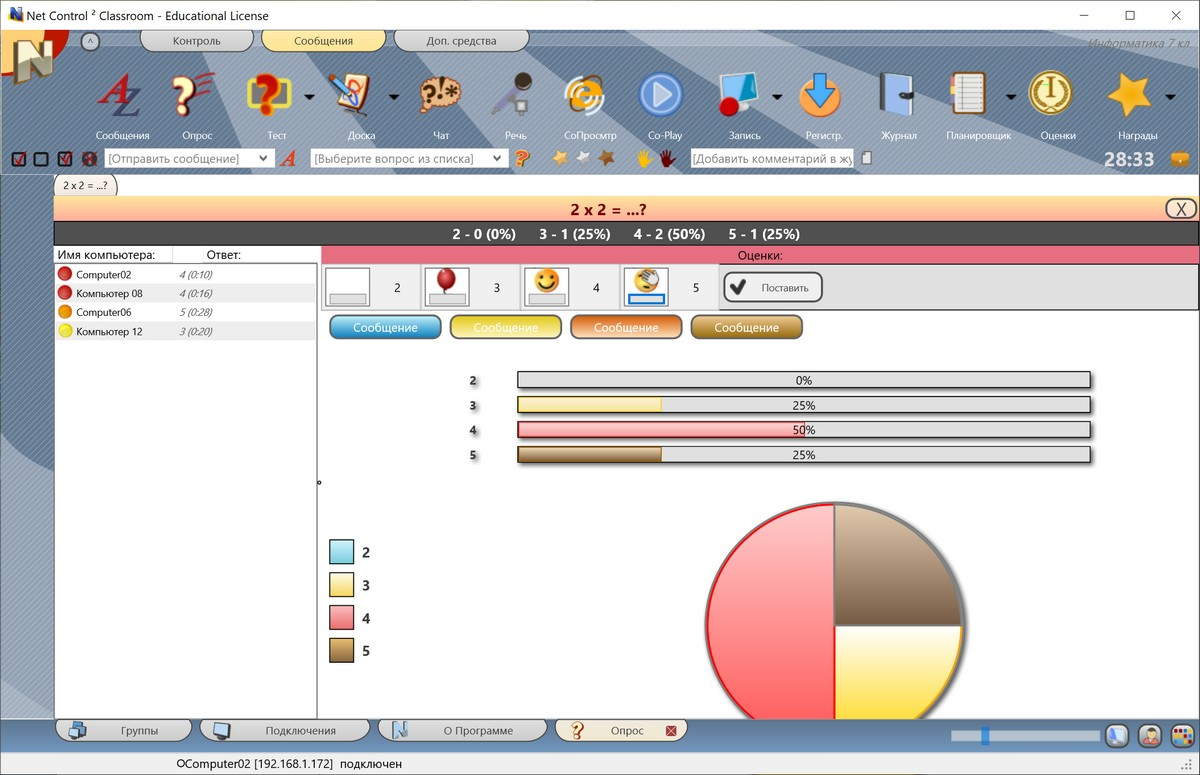This screenshot has height=775, width=1200.
Task: Adjust the thumbnail size slider
Action: pos(985,736)
